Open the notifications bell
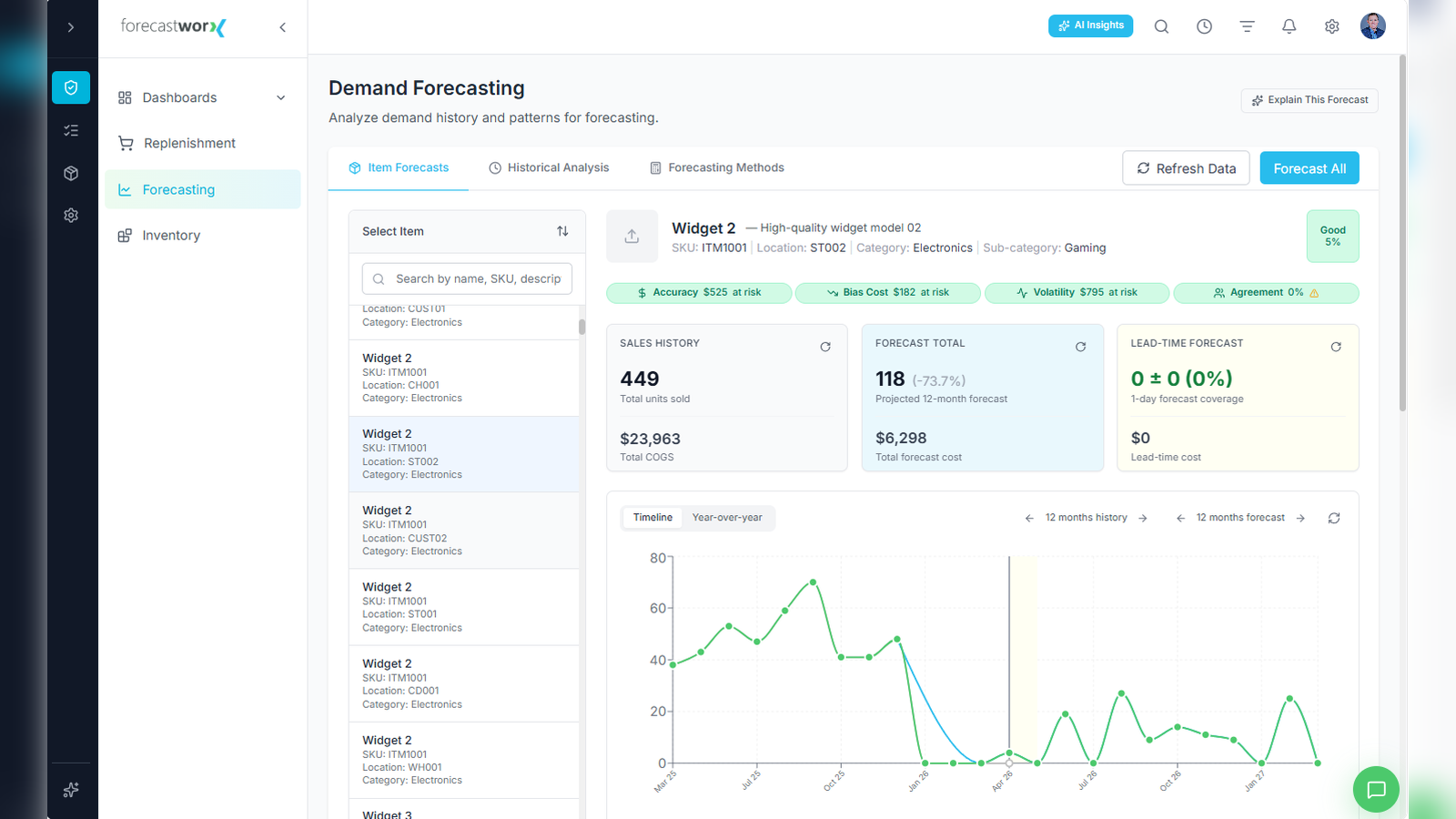This screenshot has height=819, width=1456. tap(1289, 26)
